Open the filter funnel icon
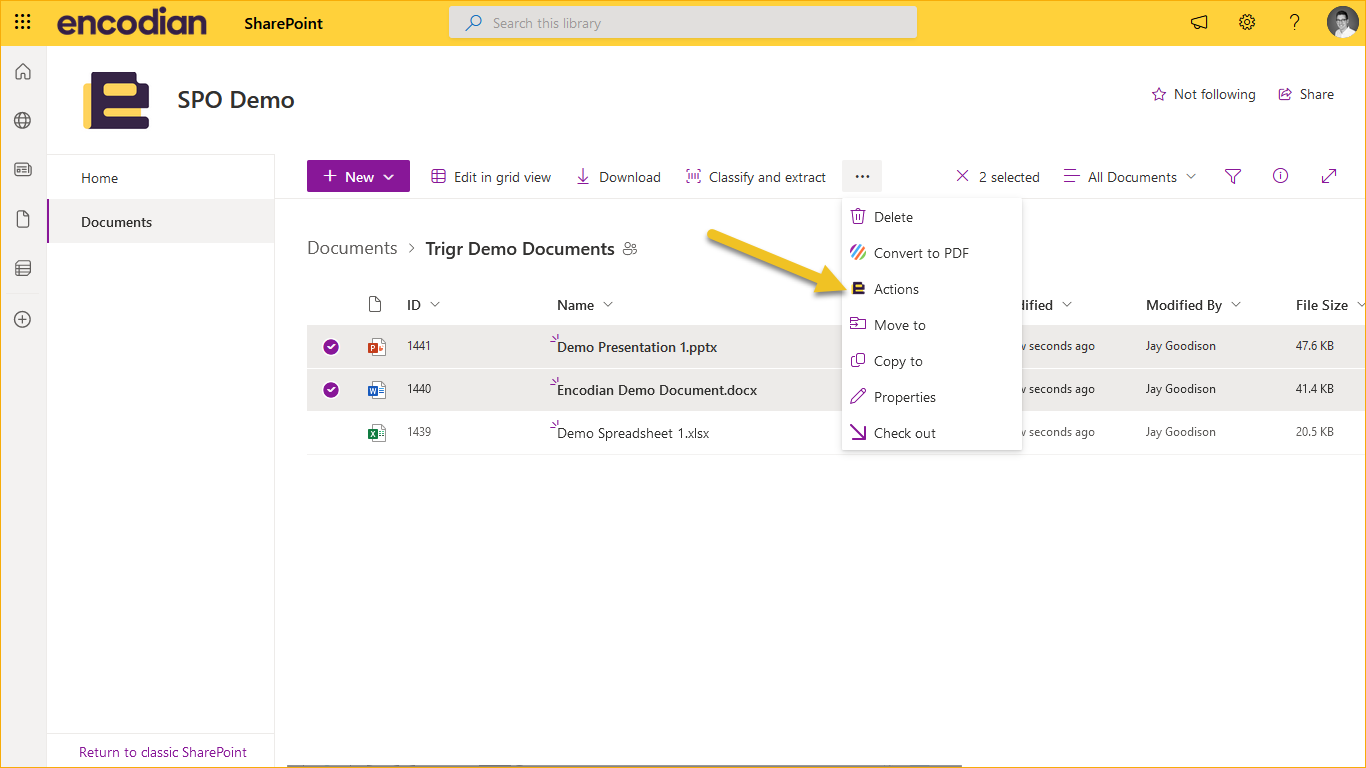Screen dimensions: 1366x768 pos(1233,177)
